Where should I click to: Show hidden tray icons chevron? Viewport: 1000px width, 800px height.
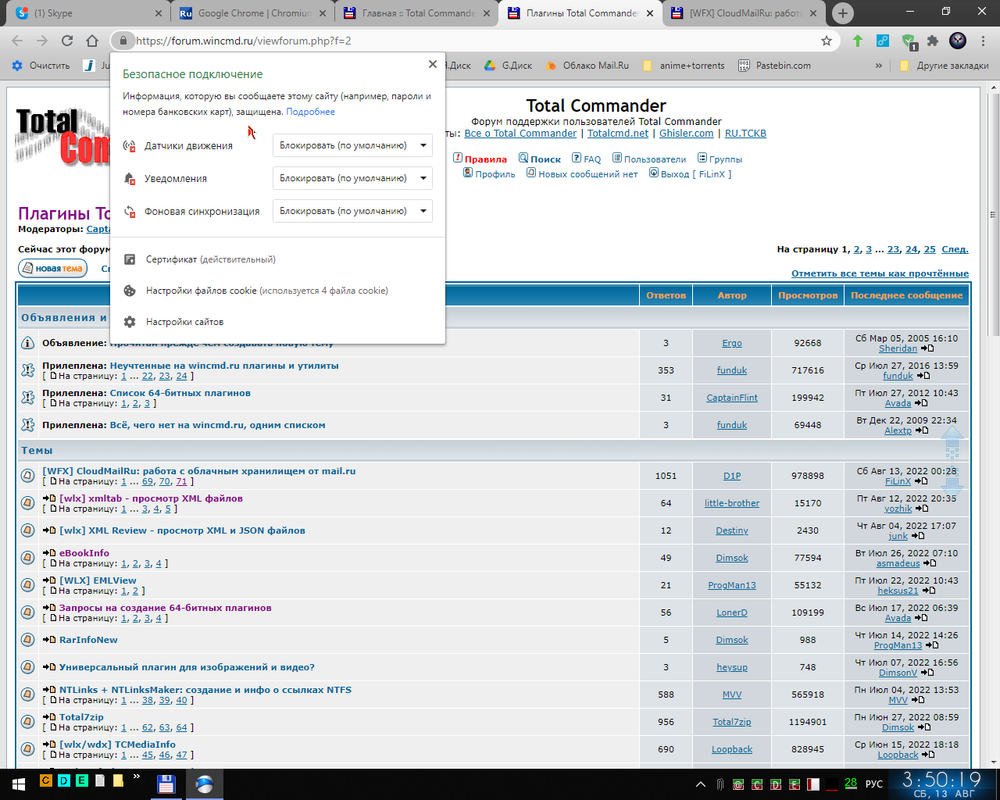(700, 784)
